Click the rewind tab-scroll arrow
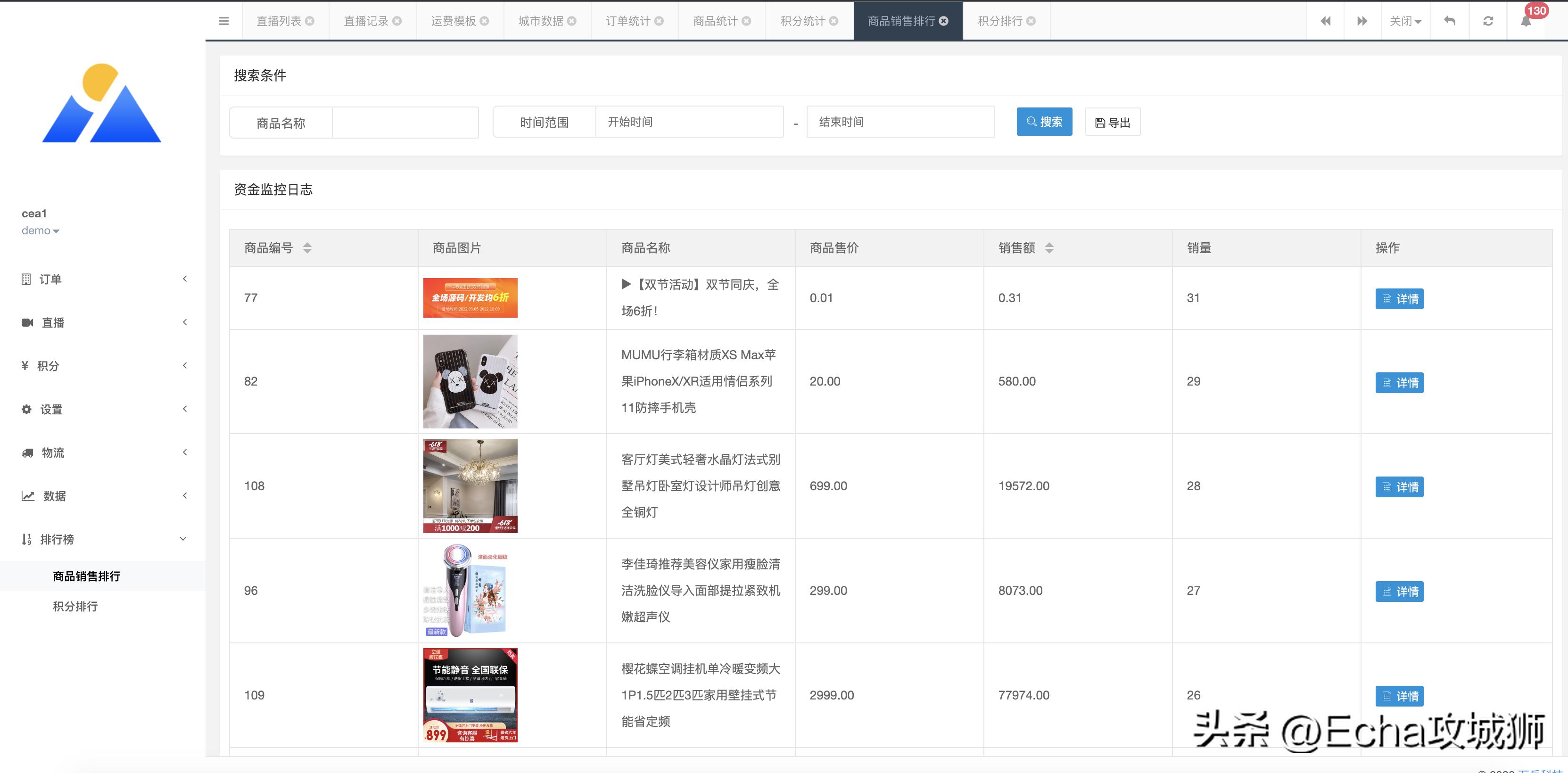This screenshot has height=773, width=1568. (1325, 21)
